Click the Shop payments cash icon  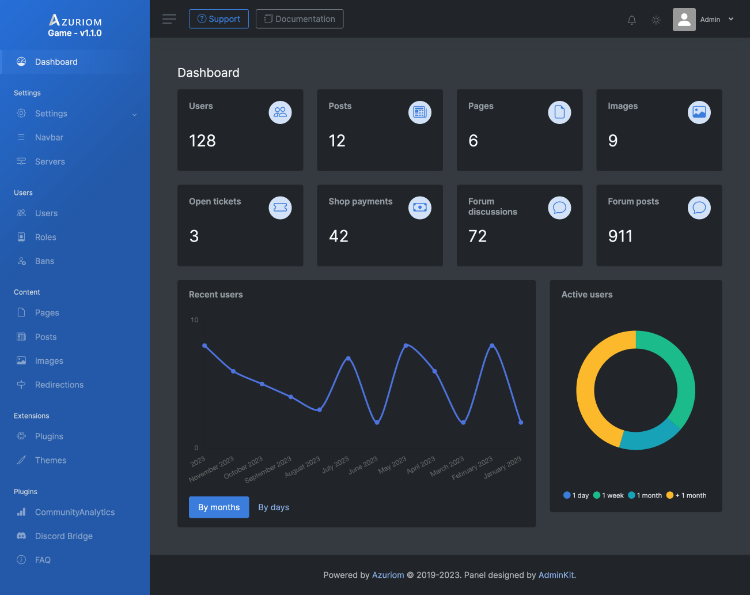click(x=419, y=208)
